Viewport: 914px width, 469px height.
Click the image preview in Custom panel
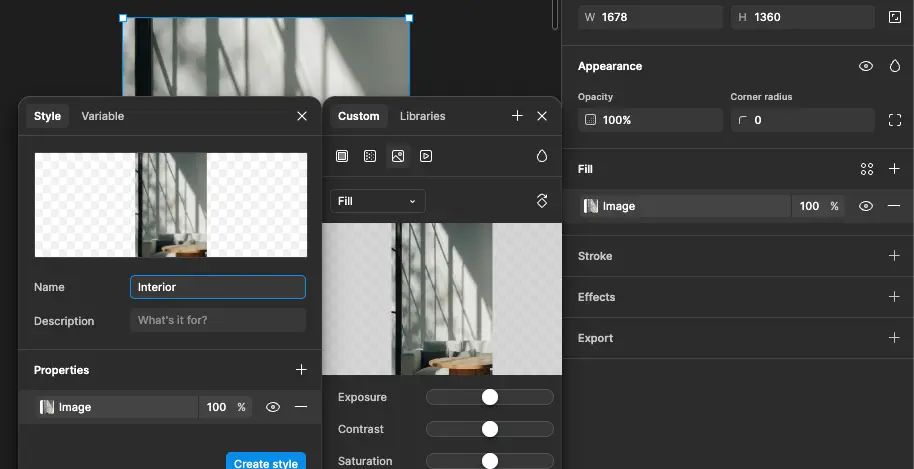click(x=442, y=299)
